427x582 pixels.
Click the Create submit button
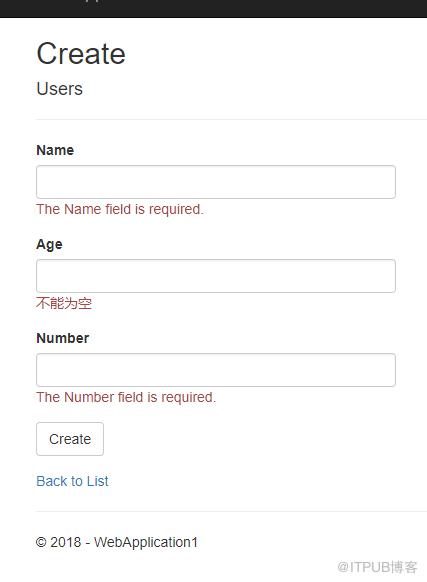[70, 439]
